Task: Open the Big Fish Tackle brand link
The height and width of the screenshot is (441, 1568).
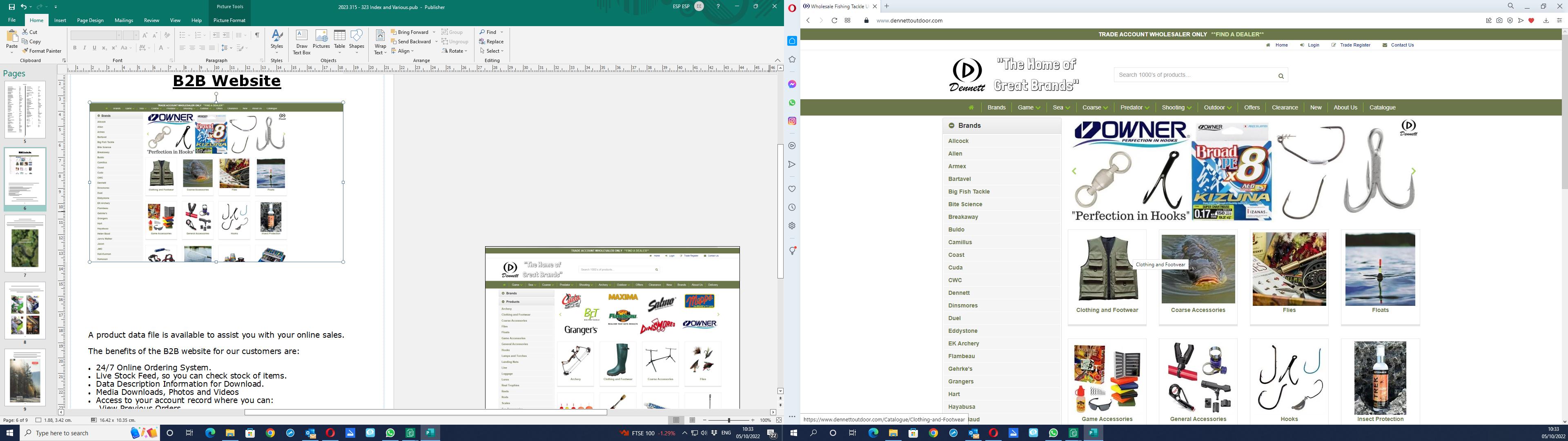Action: pyautogui.click(x=969, y=192)
